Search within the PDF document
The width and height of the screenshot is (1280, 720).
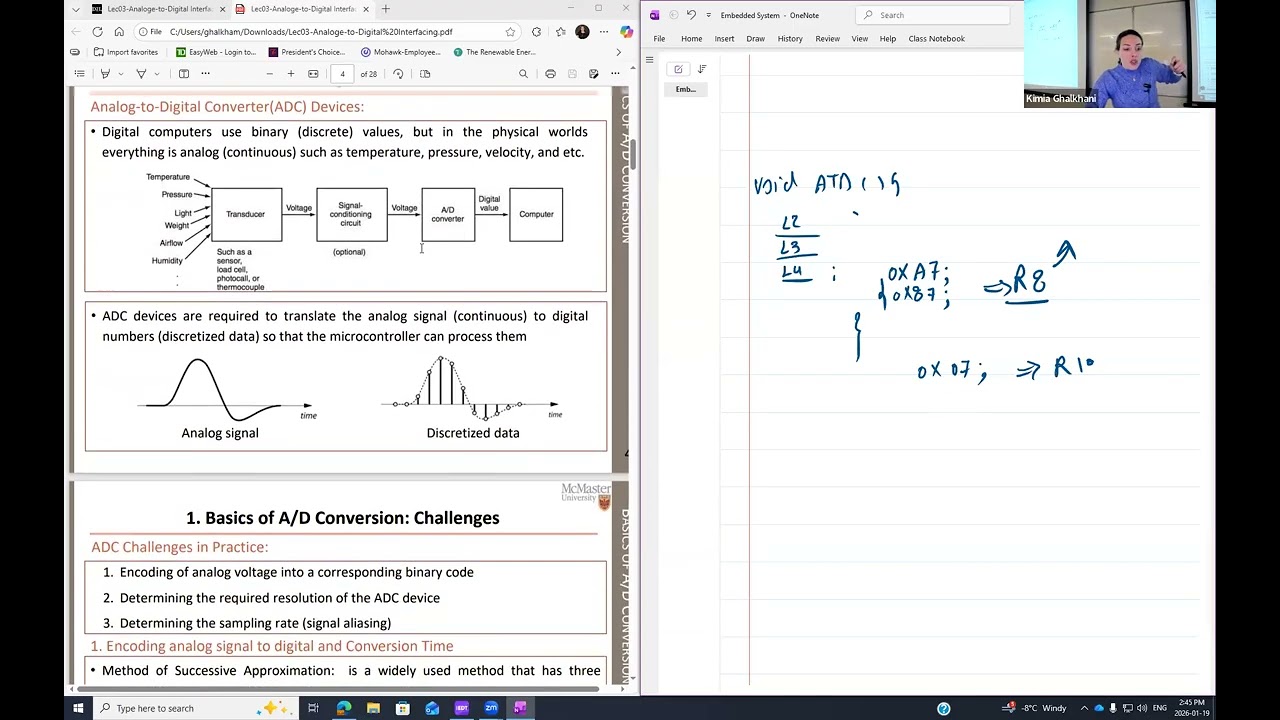(x=523, y=74)
